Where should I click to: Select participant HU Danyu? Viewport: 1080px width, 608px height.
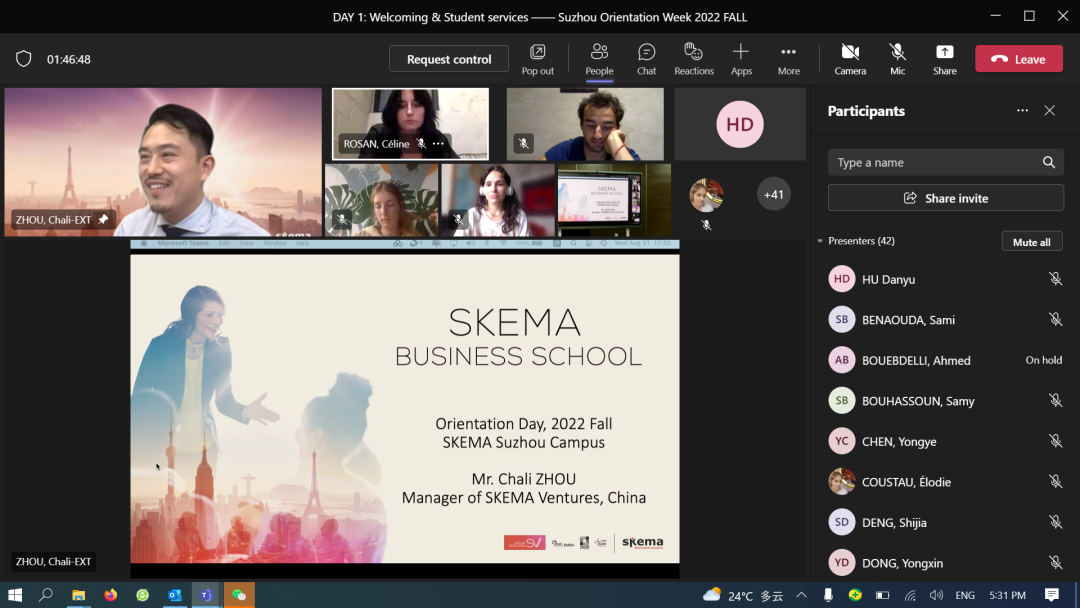click(x=946, y=279)
